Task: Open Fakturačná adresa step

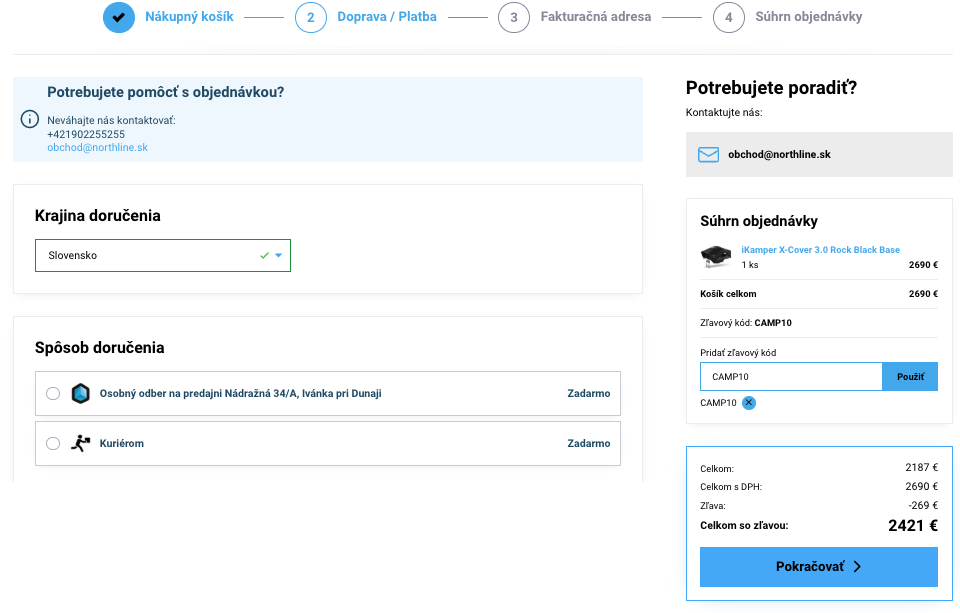Action: (x=595, y=17)
